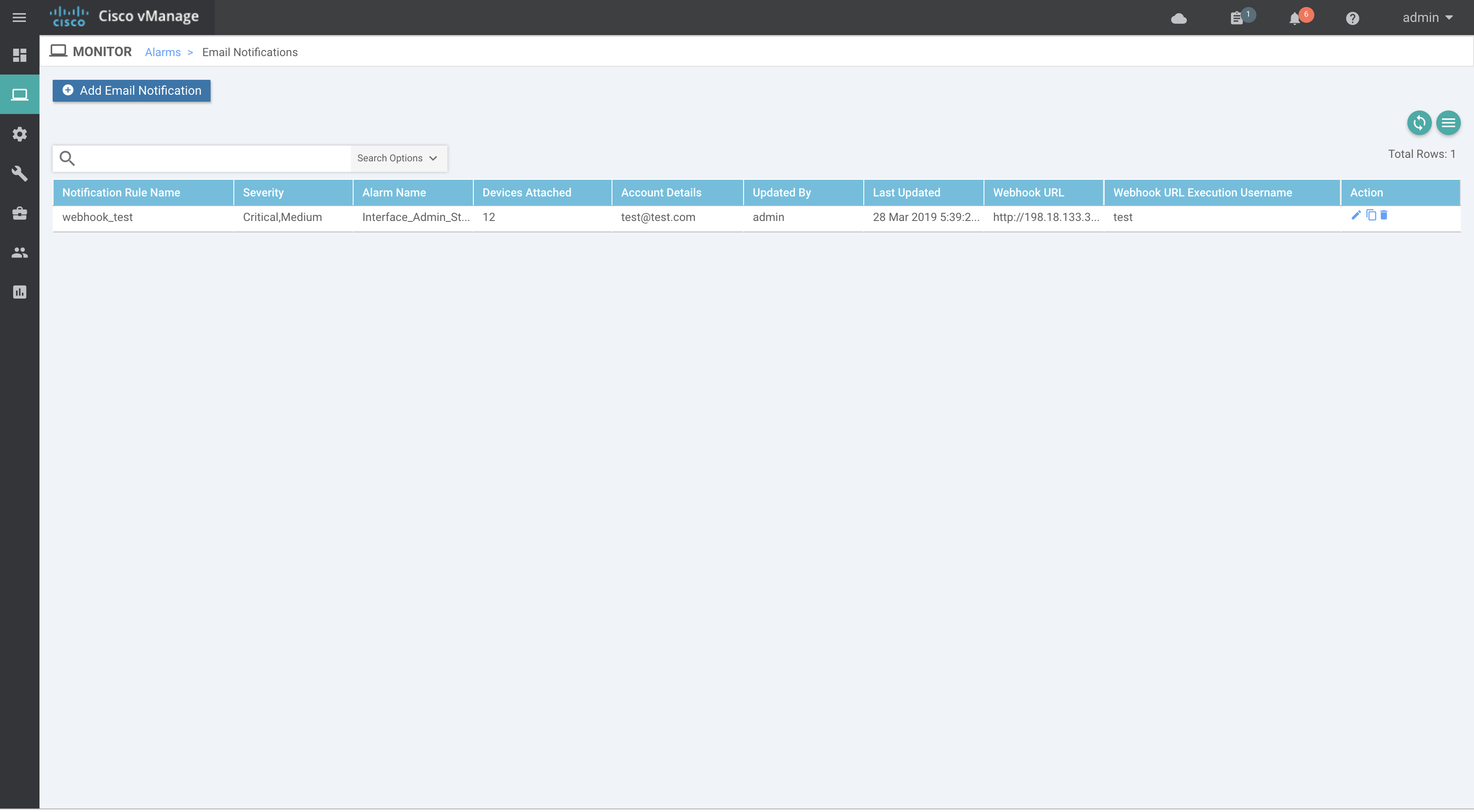This screenshot has width=1474, height=812.
Task: Navigate back using the Alarms breadcrumb
Action: 162,52
